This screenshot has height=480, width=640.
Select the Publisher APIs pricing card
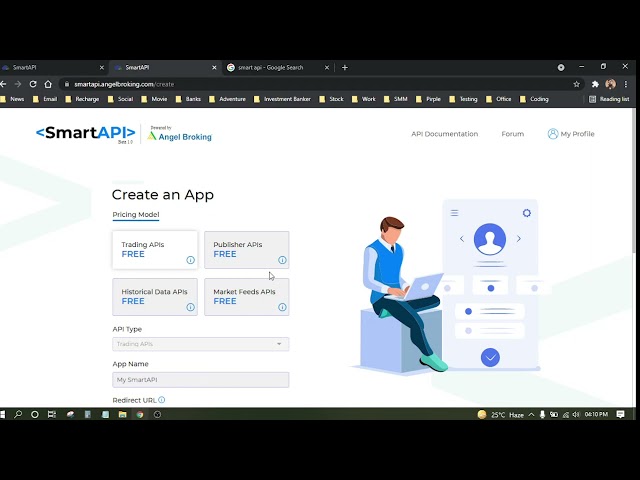[247, 250]
